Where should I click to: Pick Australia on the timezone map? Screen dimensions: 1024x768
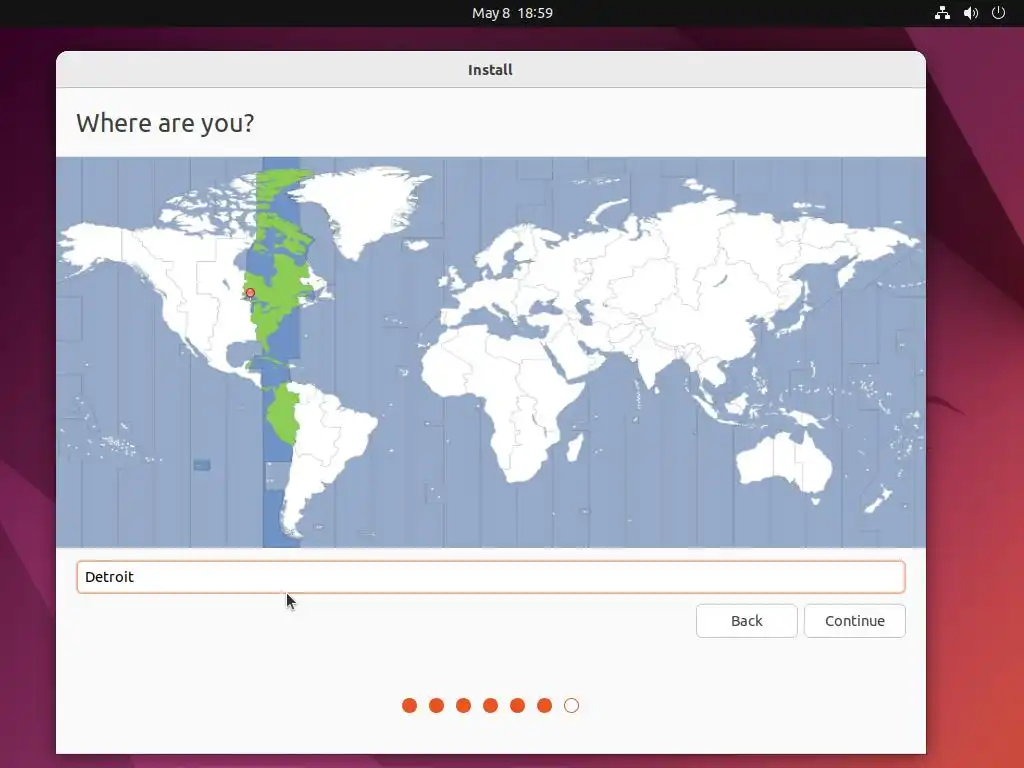[785, 462]
